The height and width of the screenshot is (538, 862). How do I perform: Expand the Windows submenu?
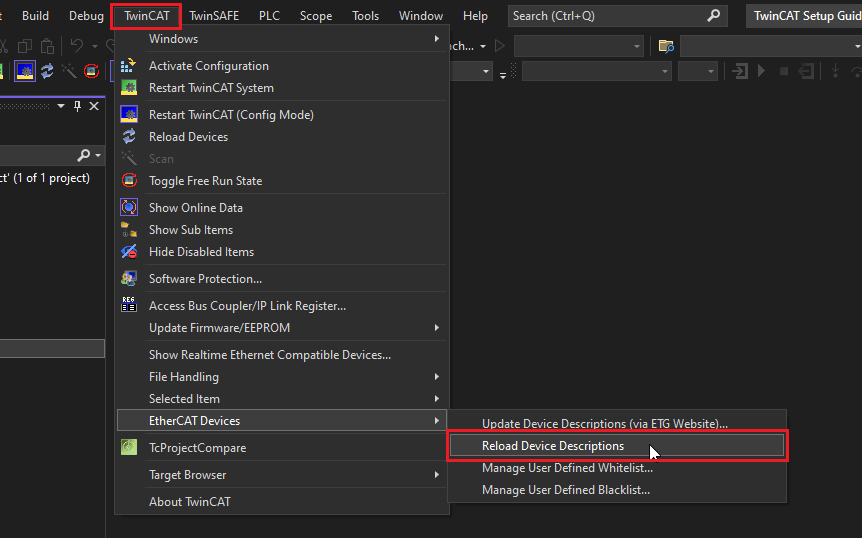281,38
